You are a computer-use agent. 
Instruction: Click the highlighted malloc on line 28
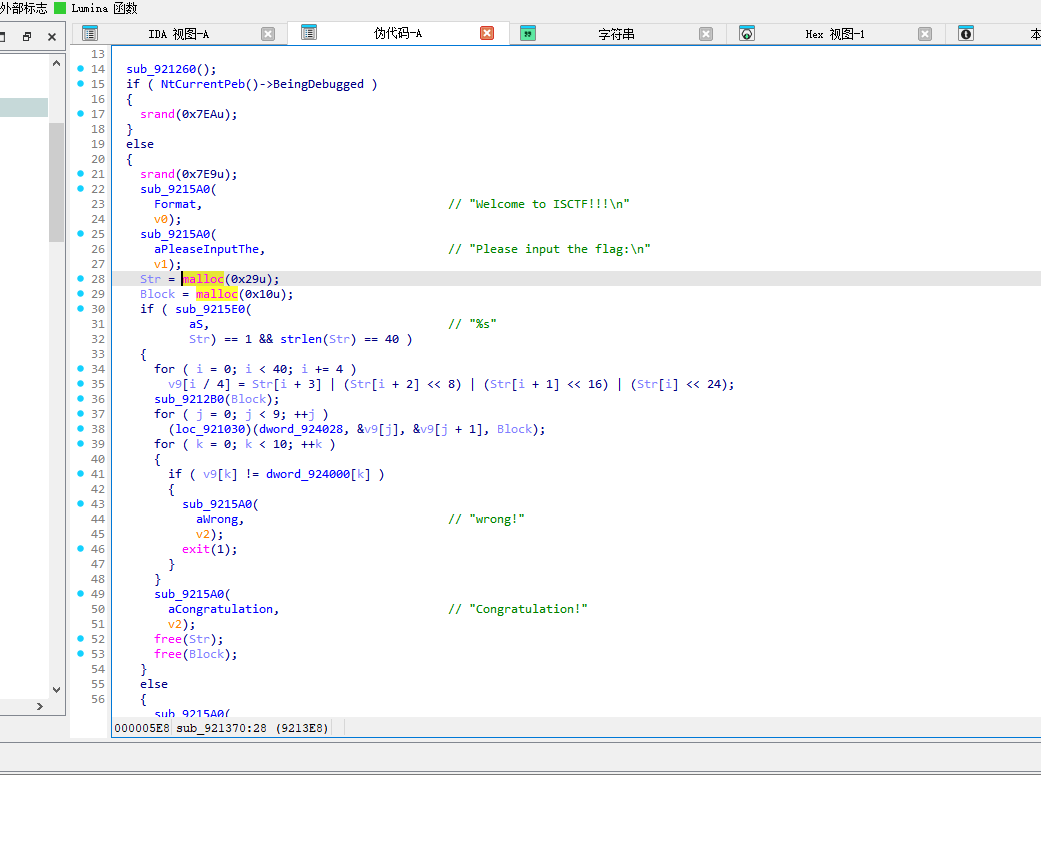click(203, 279)
